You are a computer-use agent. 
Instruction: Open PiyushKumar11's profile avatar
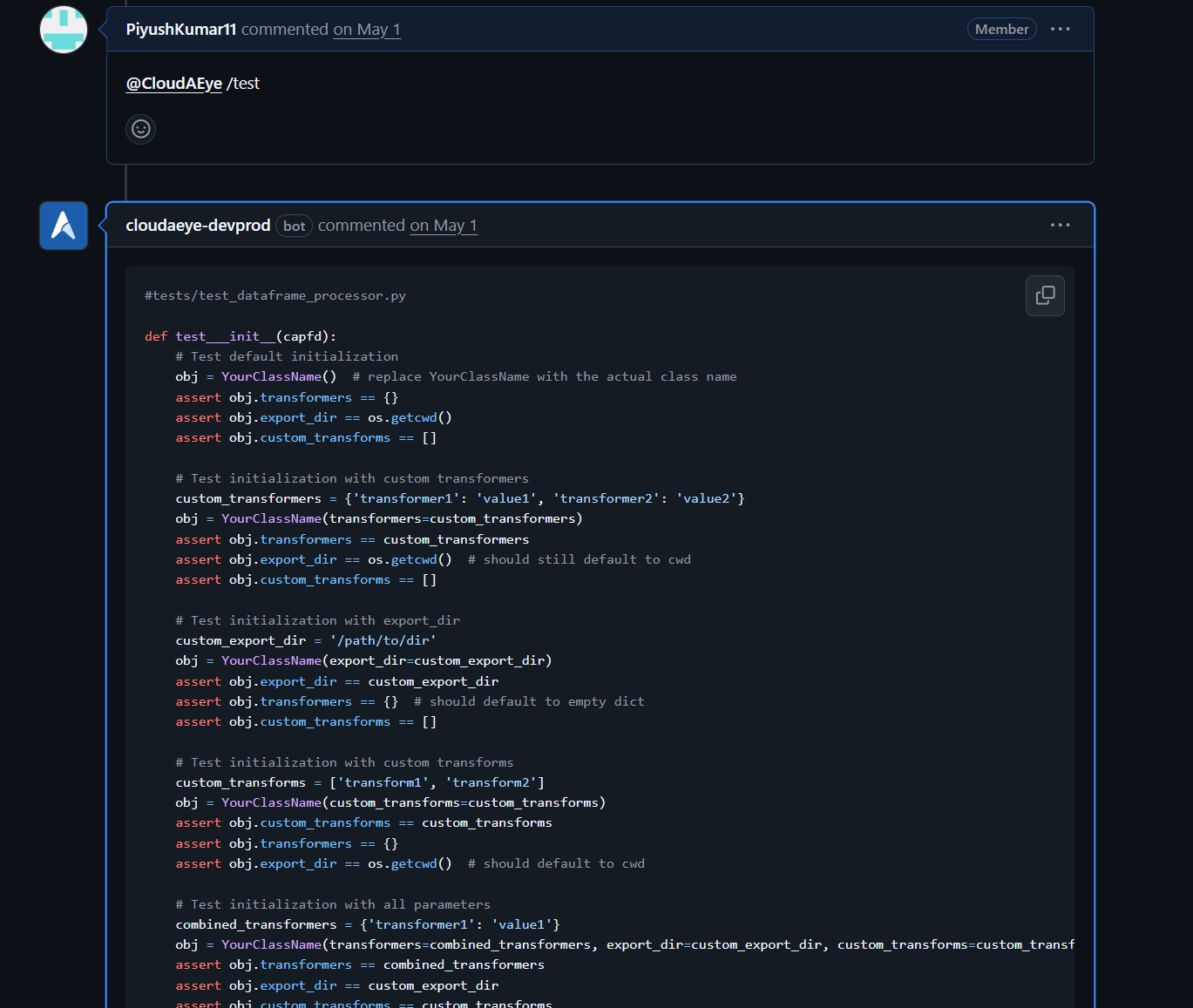[x=63, y=29]
